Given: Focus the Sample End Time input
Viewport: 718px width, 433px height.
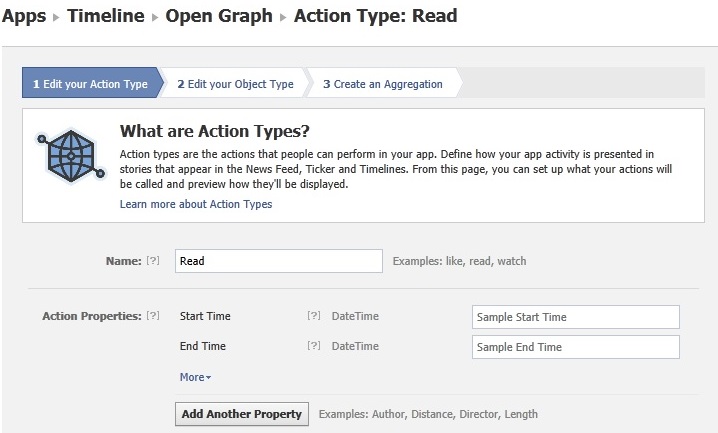Looking at the screenshot, I should (x=575, y=347).
